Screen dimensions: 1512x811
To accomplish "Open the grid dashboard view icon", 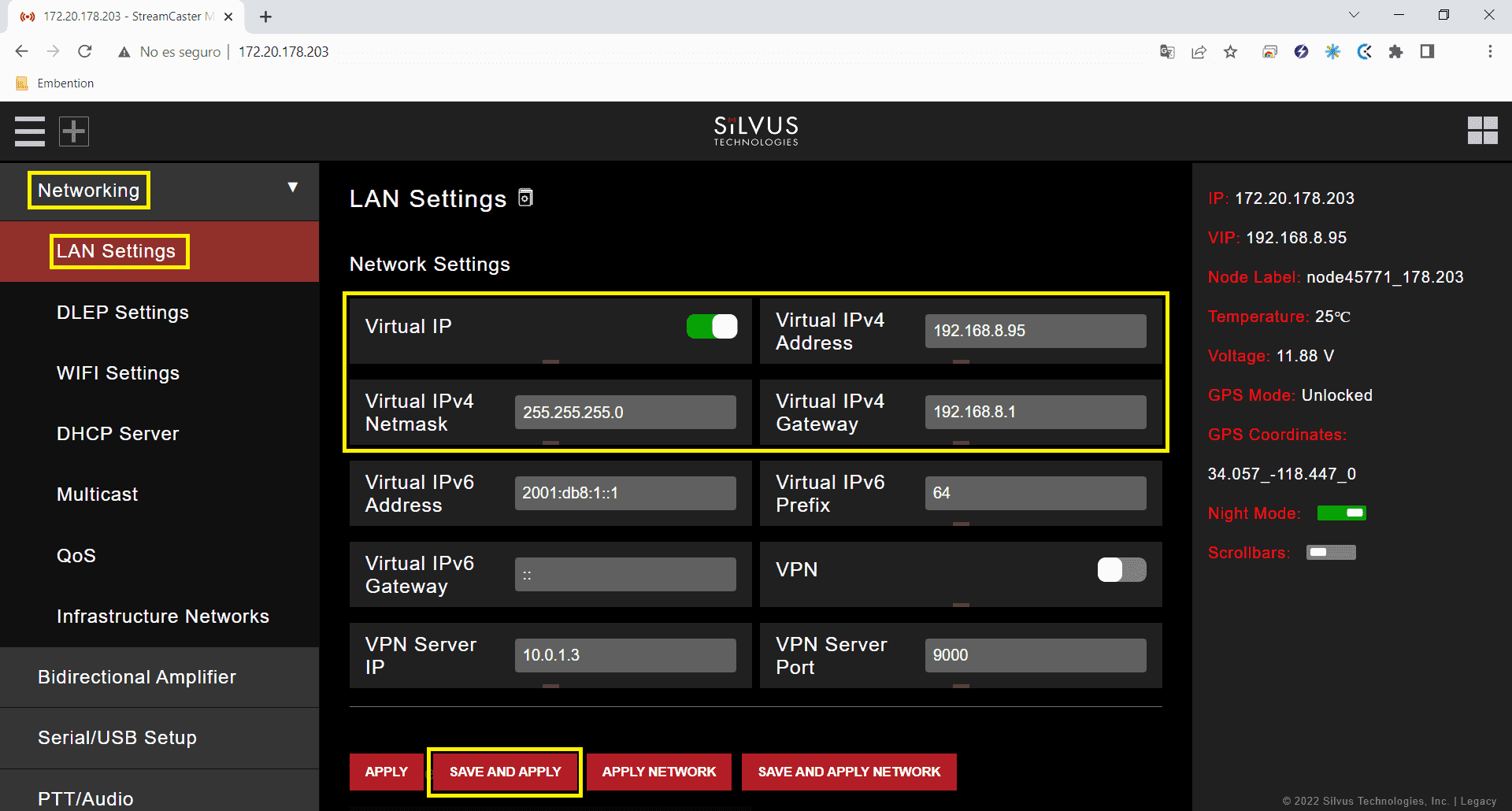I will [x=1482, y=131].
